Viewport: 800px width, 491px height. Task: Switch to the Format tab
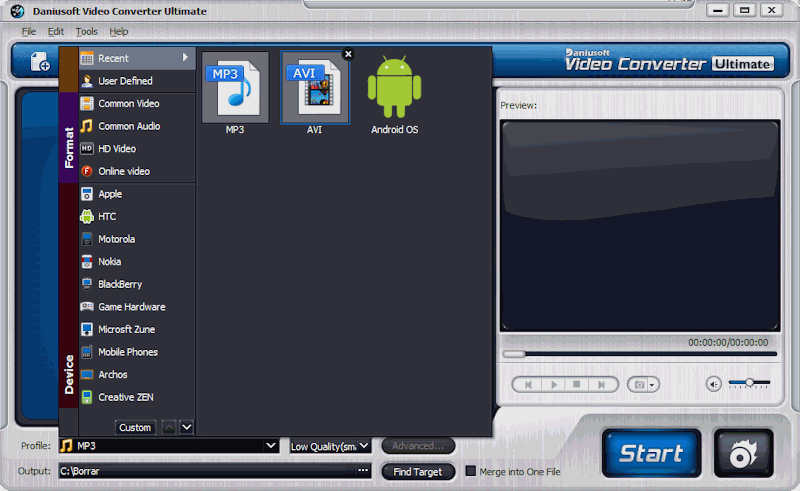point(68,138)
